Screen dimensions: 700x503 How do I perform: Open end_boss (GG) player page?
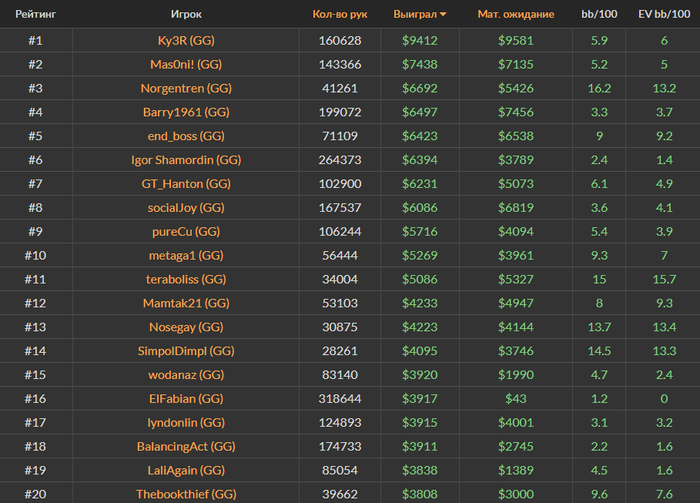pos(186,136)
